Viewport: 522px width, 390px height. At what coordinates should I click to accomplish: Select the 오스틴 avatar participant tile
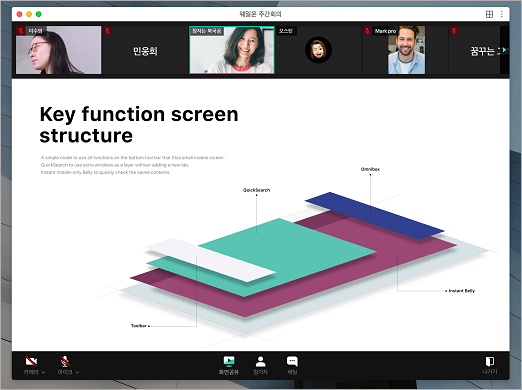click(318, 50)
